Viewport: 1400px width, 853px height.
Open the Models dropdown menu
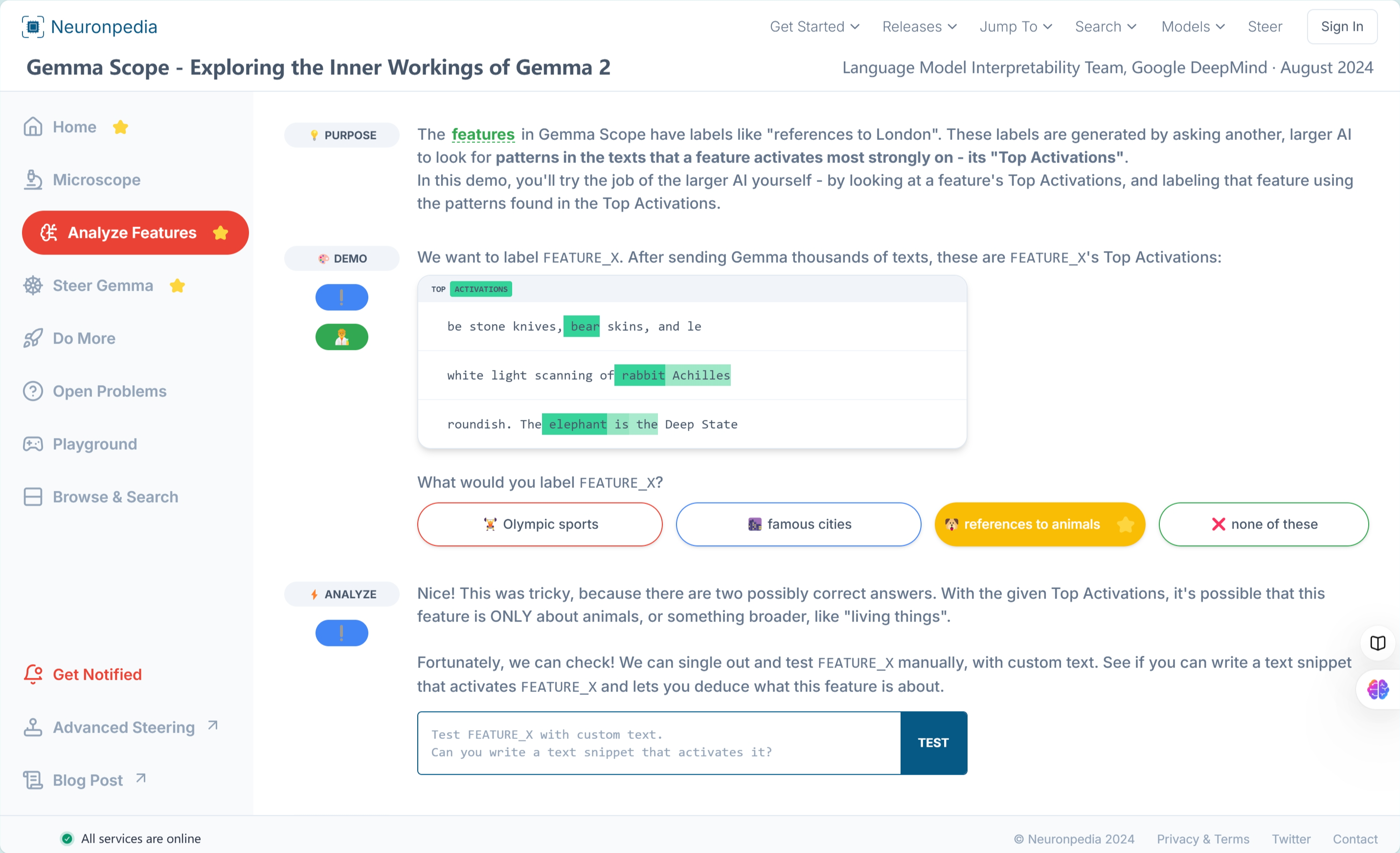pos(1193,27)
